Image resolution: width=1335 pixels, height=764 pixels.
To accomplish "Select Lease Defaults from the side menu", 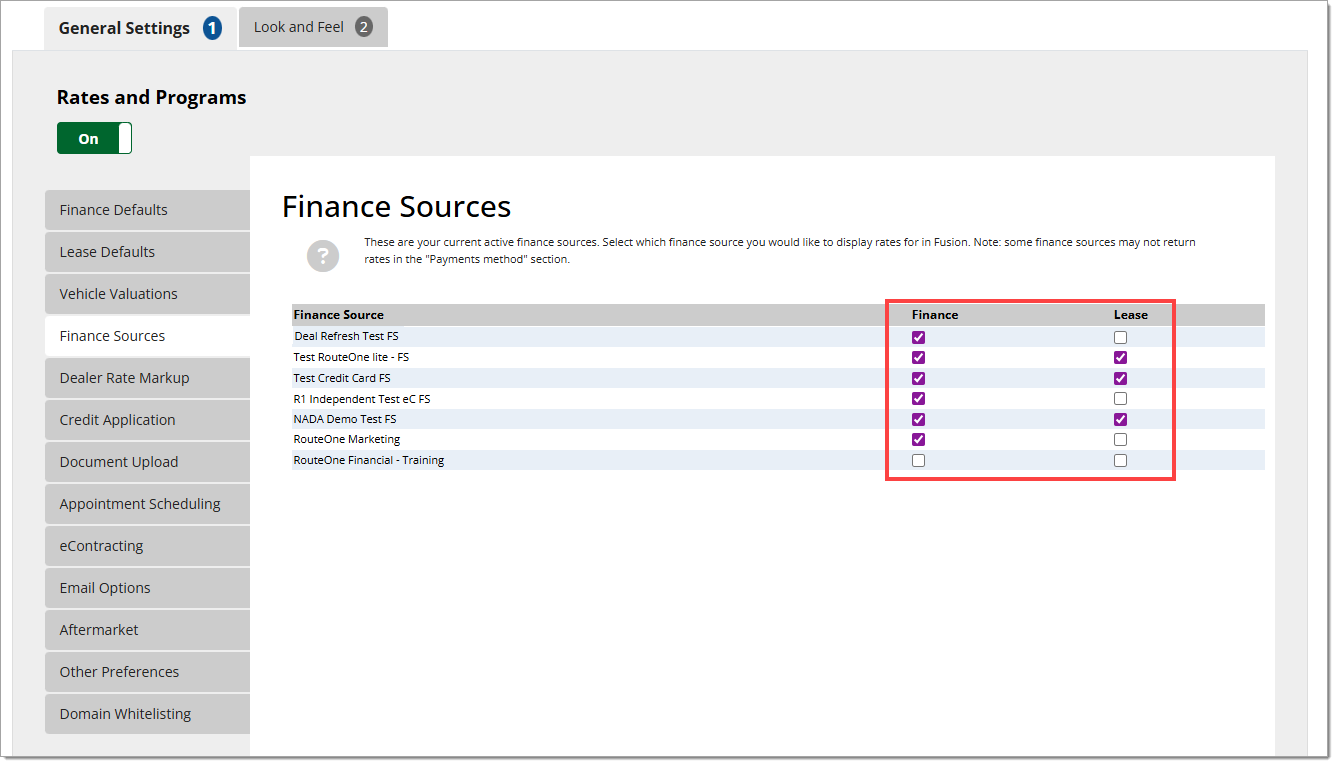I will pos(147,252).
